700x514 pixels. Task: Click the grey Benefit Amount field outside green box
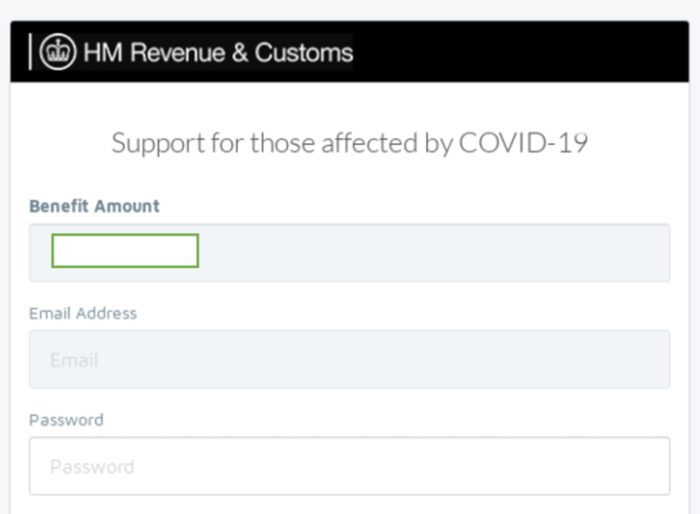(x=433, y=253)
